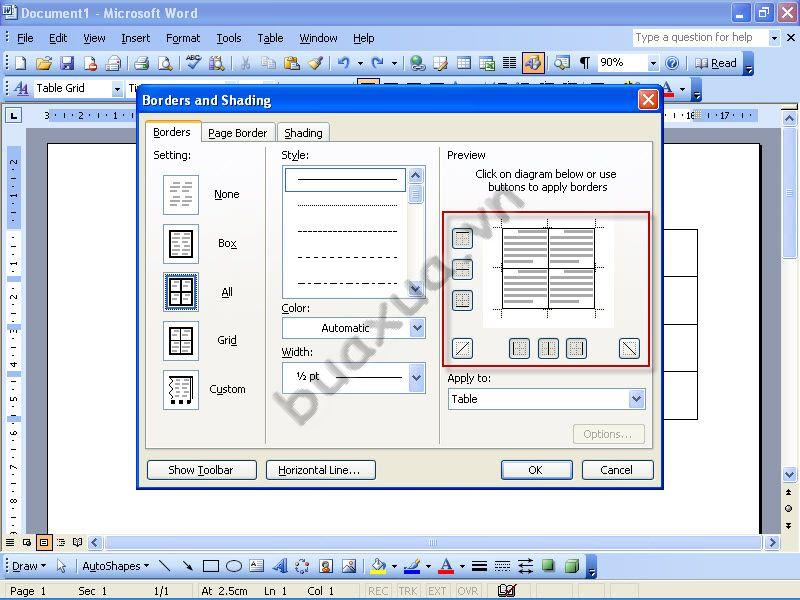Screen dimensions: 800x600
Task: Open the Table menu
Action: (x=270, y=38)
